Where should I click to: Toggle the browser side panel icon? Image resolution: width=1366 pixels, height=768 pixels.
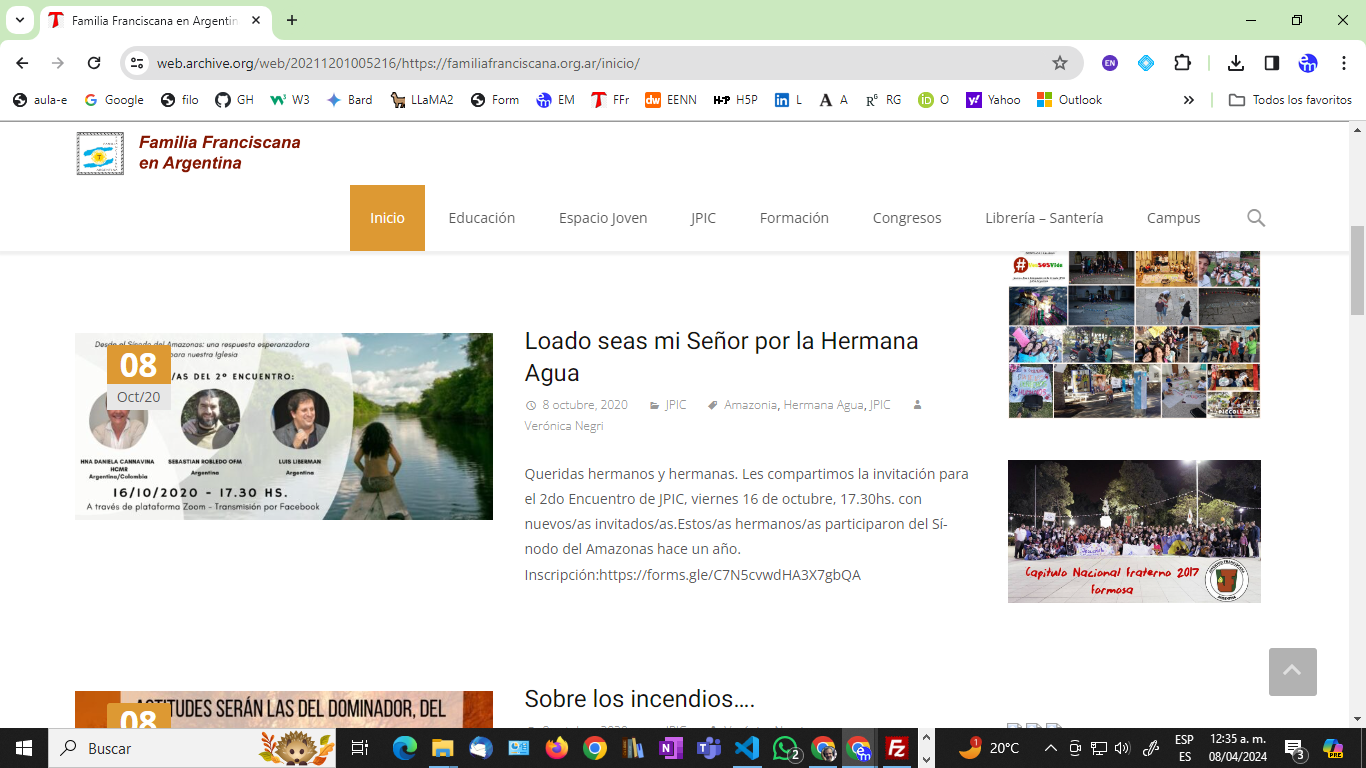[1272, 63]
